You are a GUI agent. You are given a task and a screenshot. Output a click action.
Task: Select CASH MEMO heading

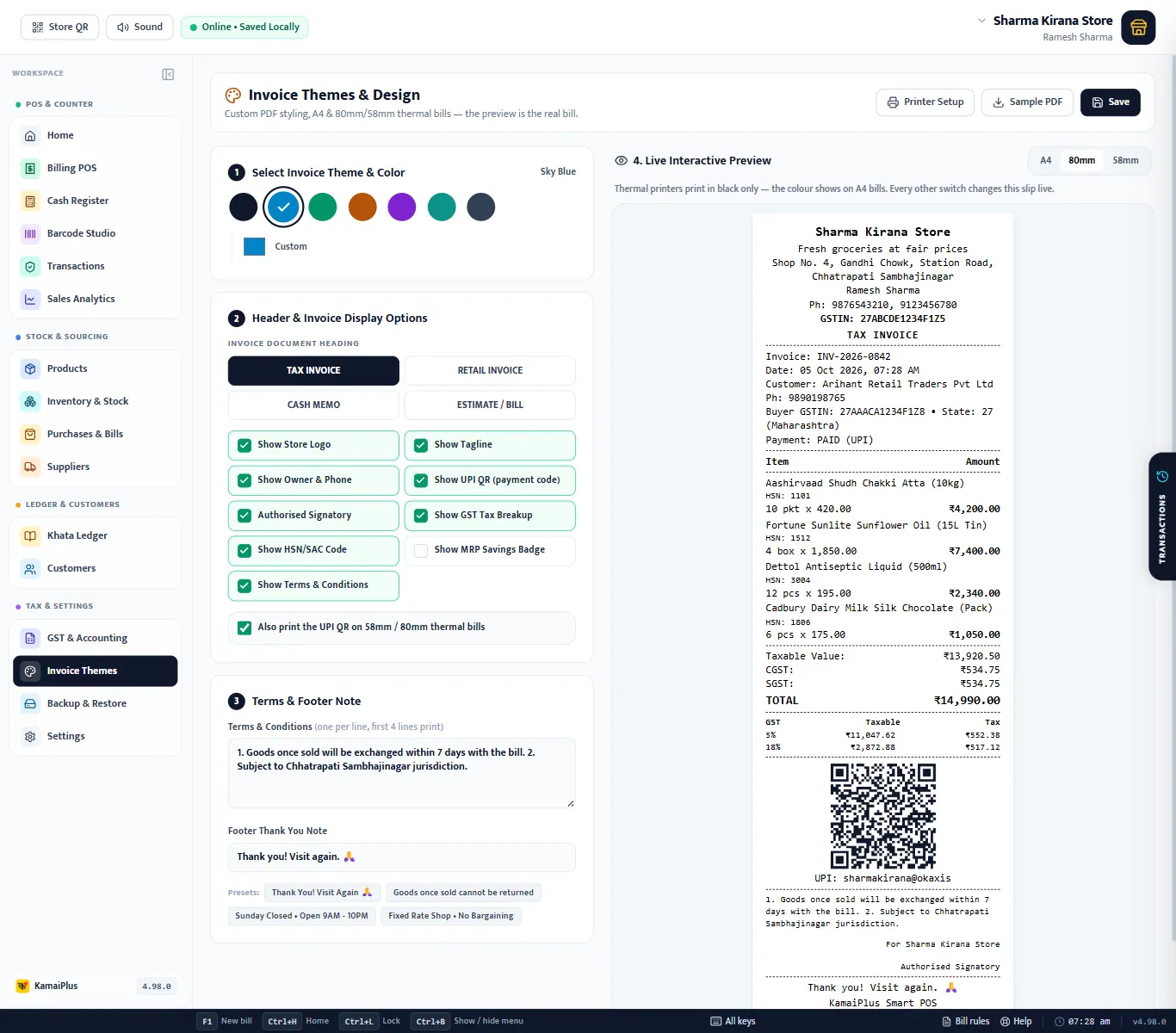[313, 405]
